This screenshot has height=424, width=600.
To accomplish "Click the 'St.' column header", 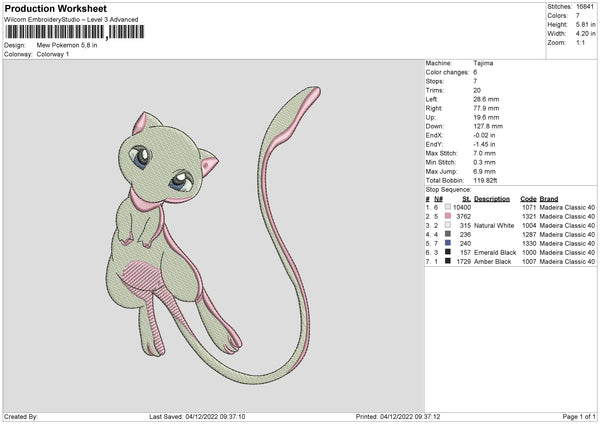I will (466, 199).
